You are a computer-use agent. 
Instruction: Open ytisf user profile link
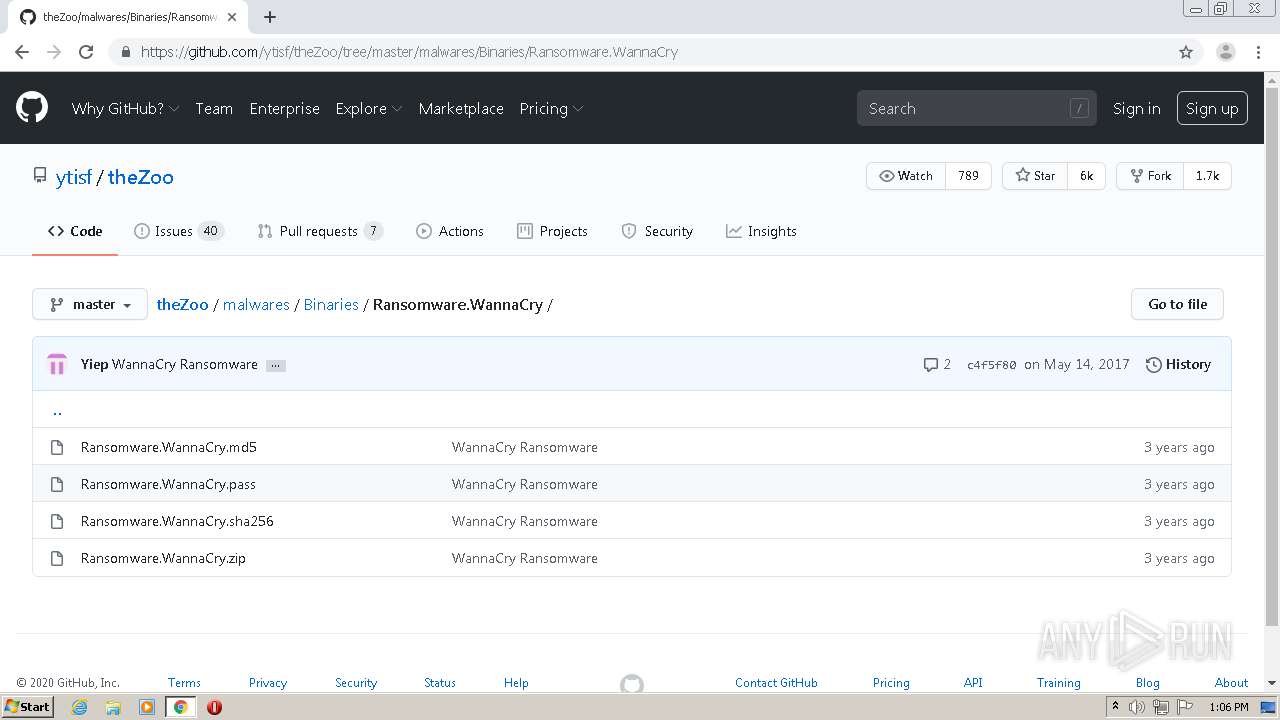tap(74, 177)
